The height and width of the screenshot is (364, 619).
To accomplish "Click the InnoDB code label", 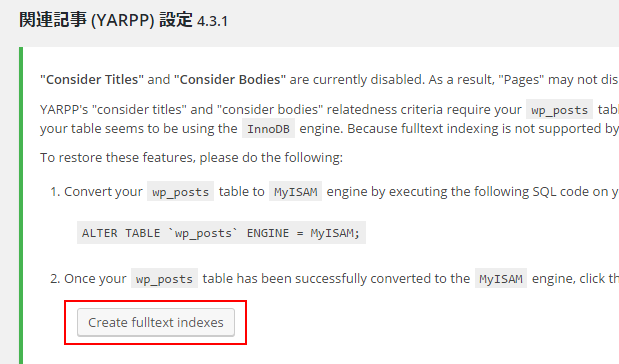I will coord(268,129).
